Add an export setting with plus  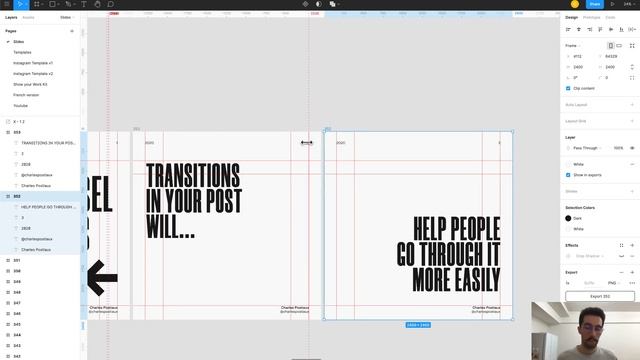coord(632,272)
